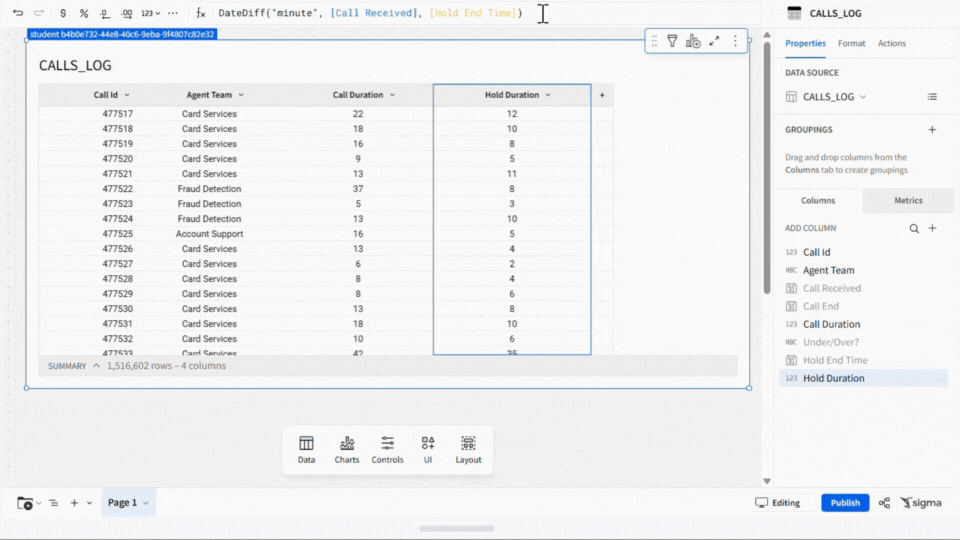This screenshot has height=540, width=960.
Task: Open Page 1 tab menu
Action: 146,503
